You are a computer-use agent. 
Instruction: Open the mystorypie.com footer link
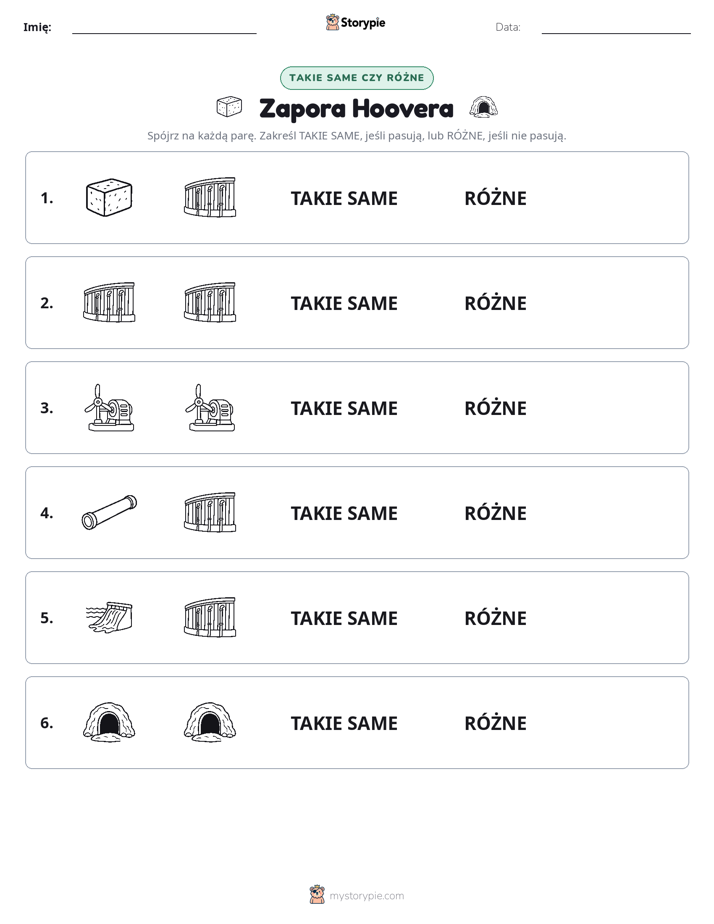(x=366, y=896)
